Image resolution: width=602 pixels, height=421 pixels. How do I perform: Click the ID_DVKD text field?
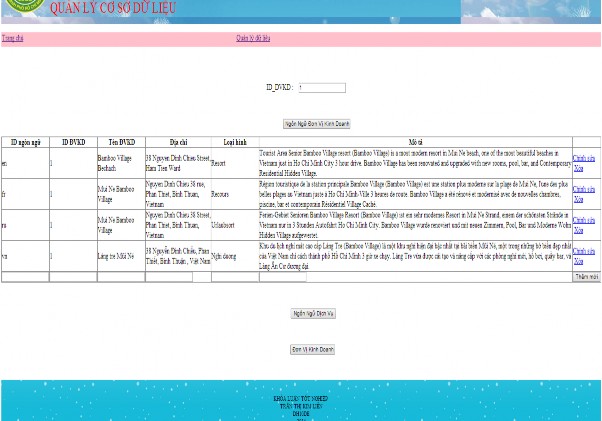click(322, 88)
